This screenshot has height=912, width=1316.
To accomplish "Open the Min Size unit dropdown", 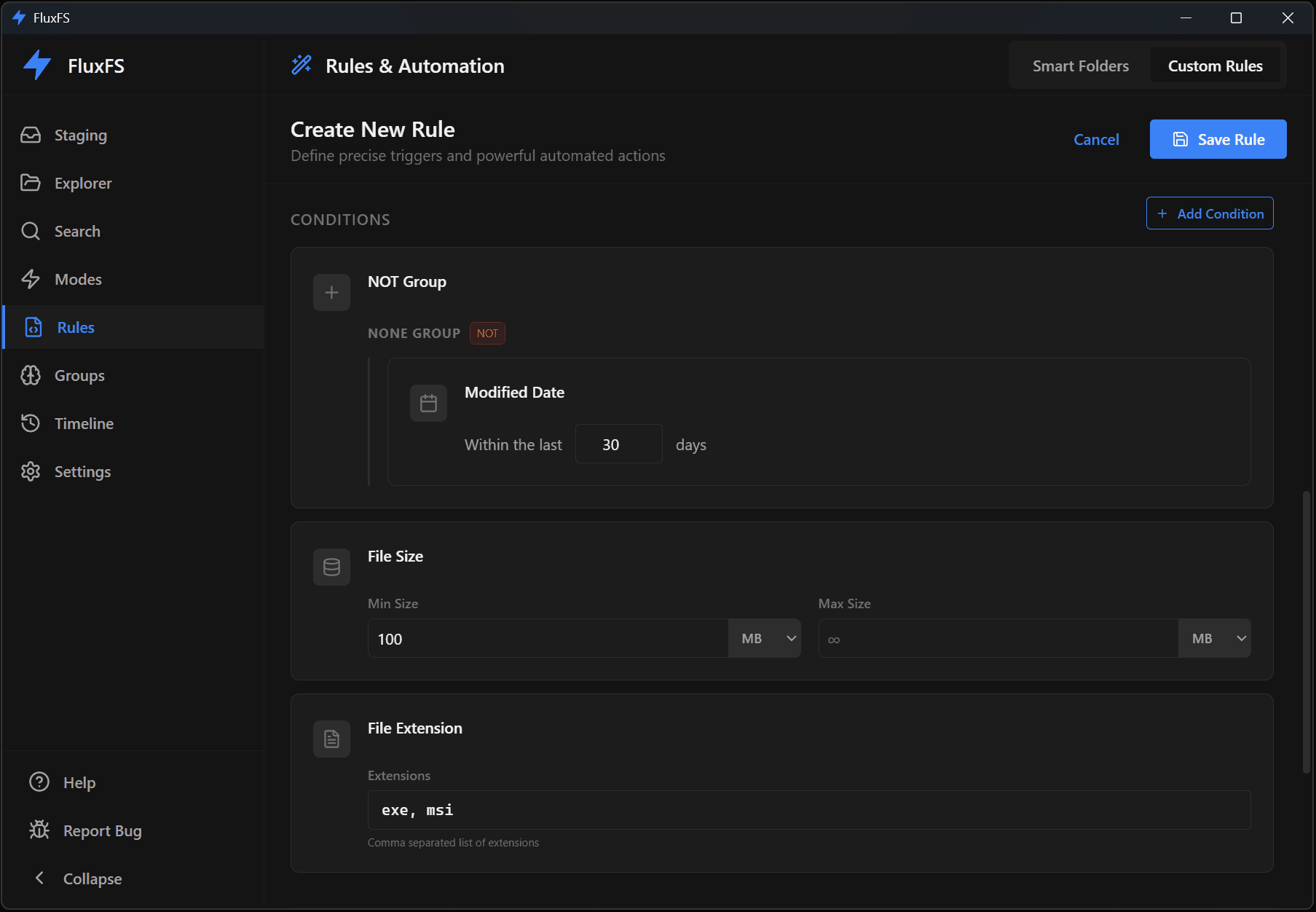I will coord(764,638).
